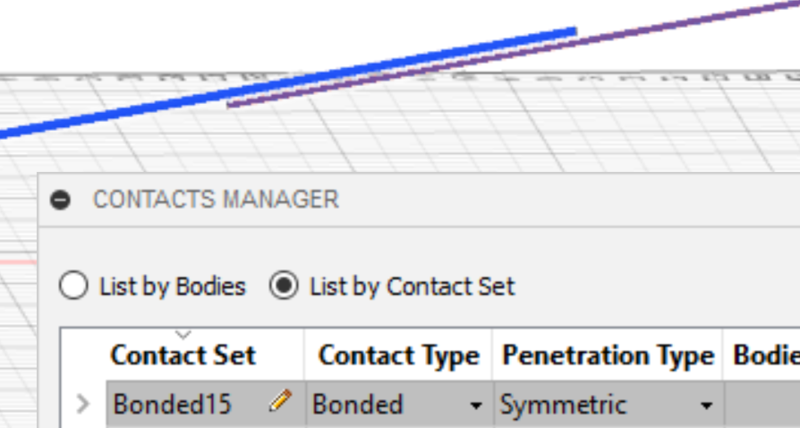Image resolution: width=800 pixels, height=428 pixels.
Task: Open the Bonded contact type dropdown
Action: pos(476,406)
